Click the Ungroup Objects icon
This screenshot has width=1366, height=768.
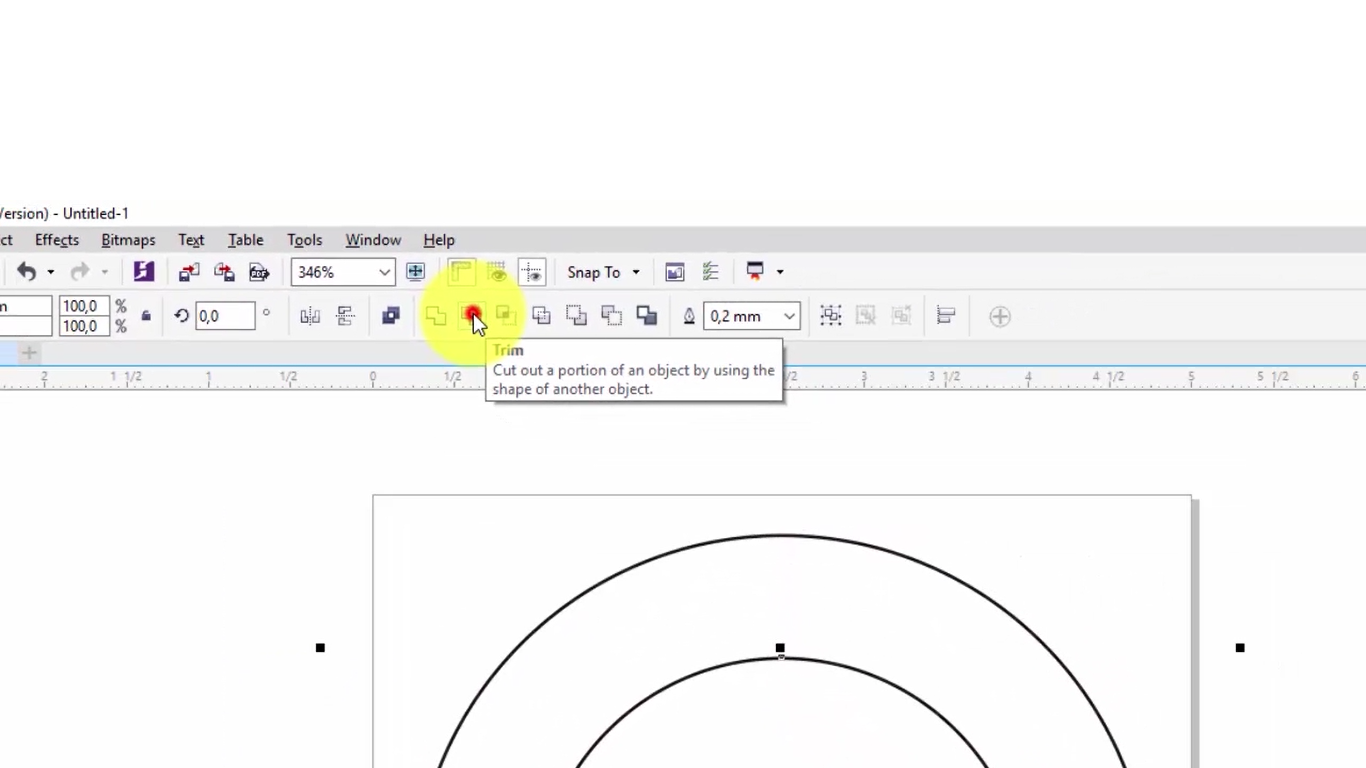pos(866,316)
